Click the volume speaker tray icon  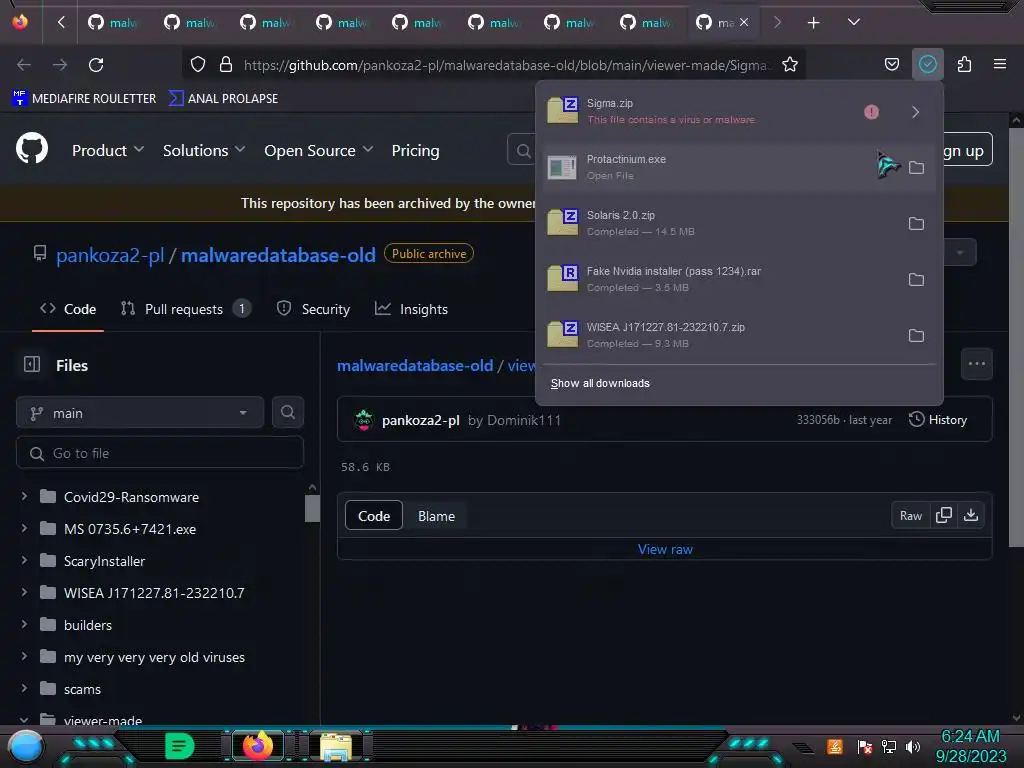click(912, 746)
